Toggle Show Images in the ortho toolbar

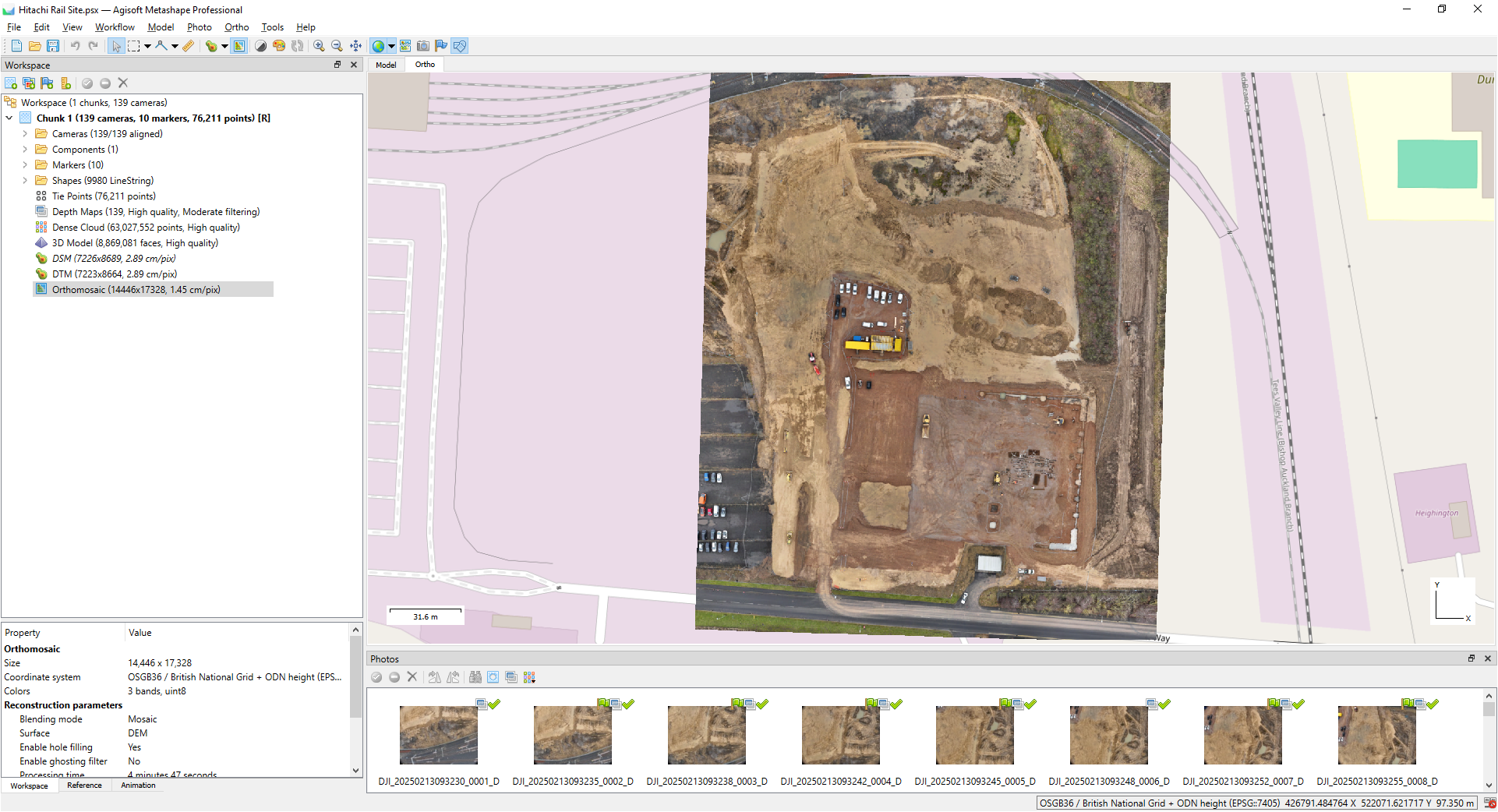(405, 46)
